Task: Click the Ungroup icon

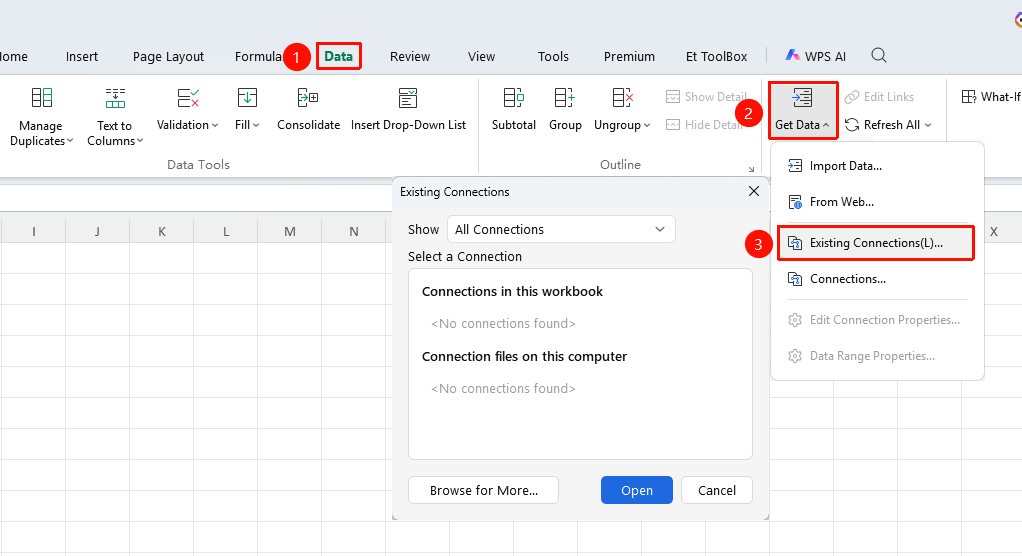Action: tap(622, 98)
